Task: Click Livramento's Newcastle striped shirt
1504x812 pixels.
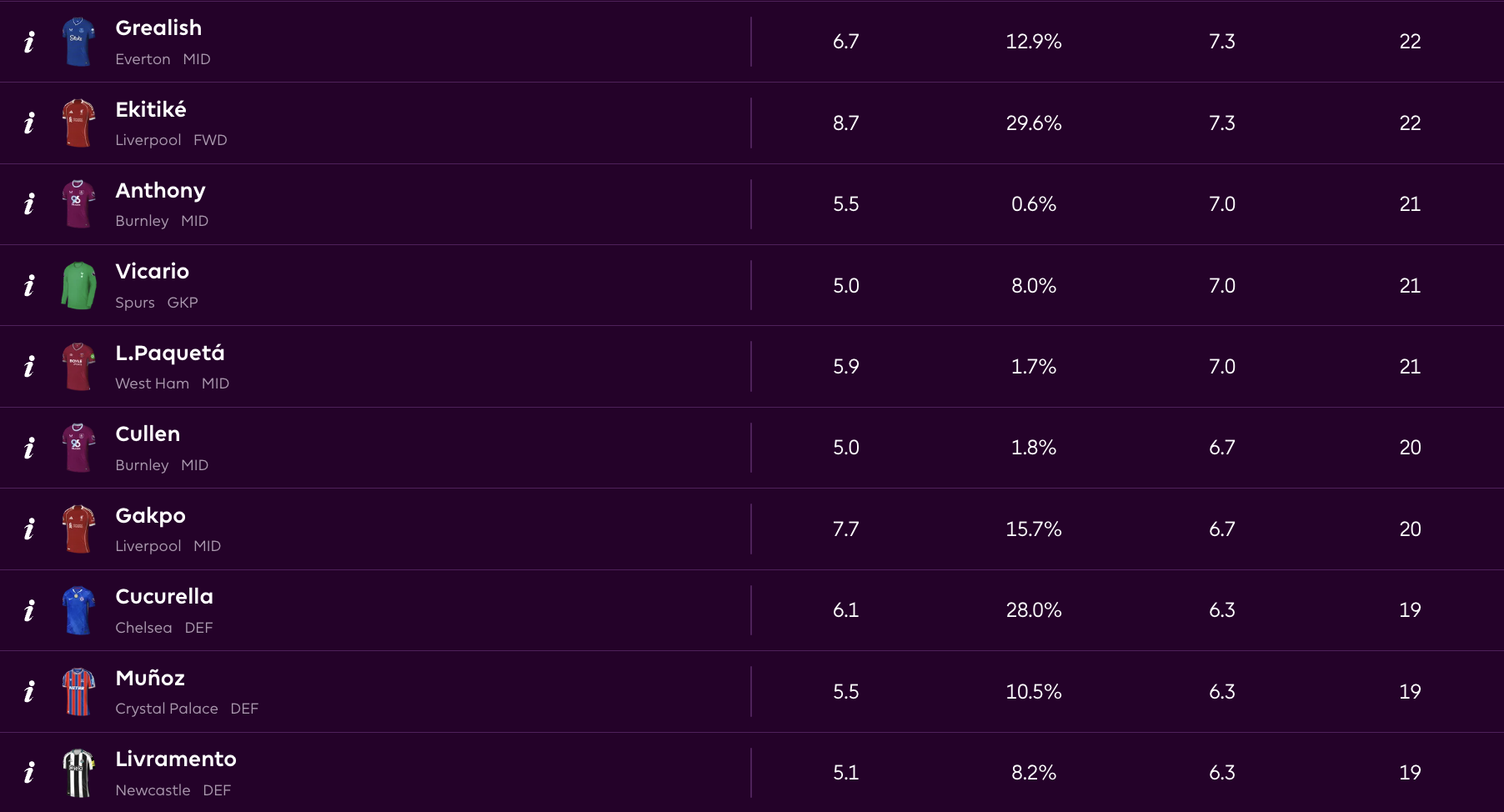Action: pos(78,773)
